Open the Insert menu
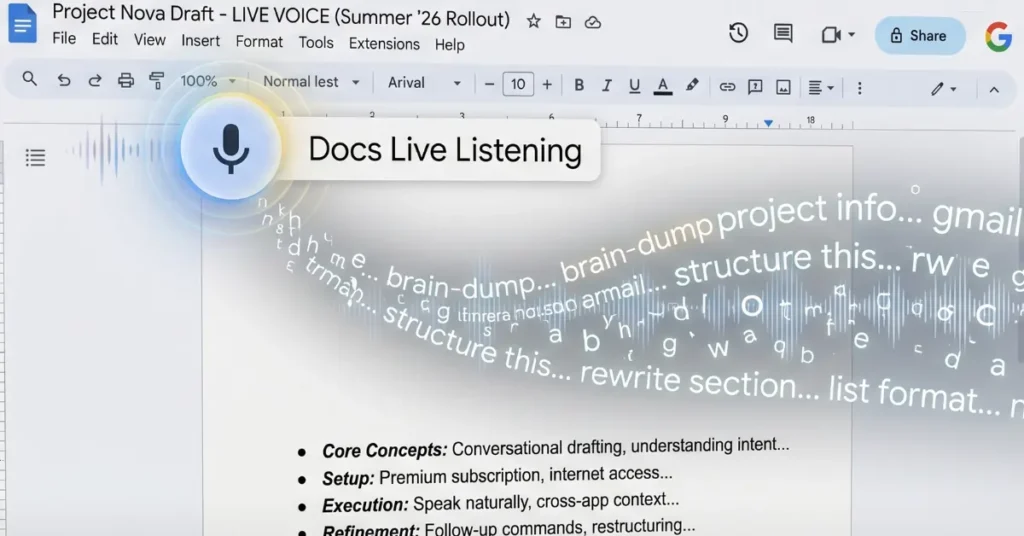Screen dimensions: 1024x536 coord(200,40)
